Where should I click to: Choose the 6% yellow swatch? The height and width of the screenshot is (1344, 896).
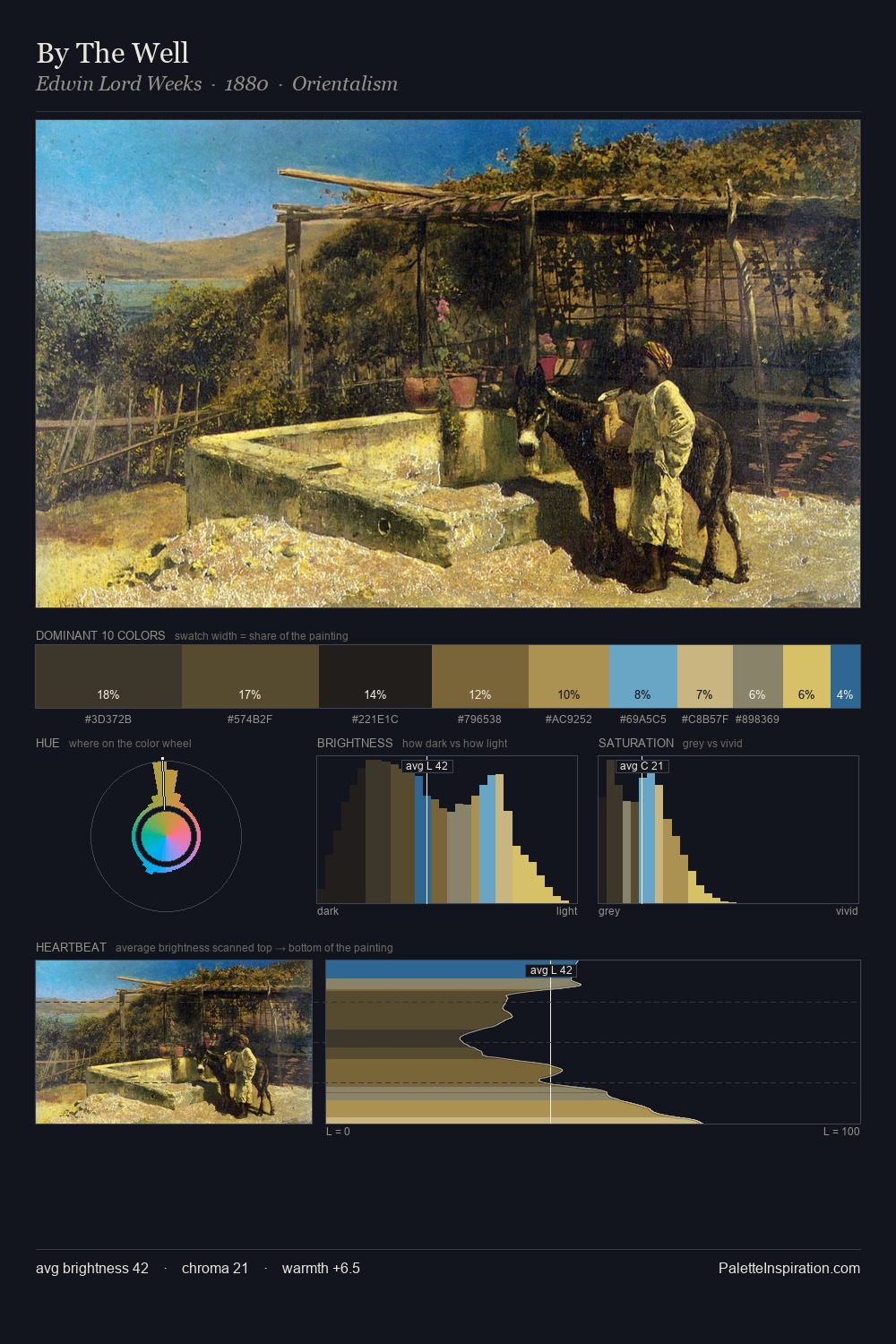tap(807, 676)
